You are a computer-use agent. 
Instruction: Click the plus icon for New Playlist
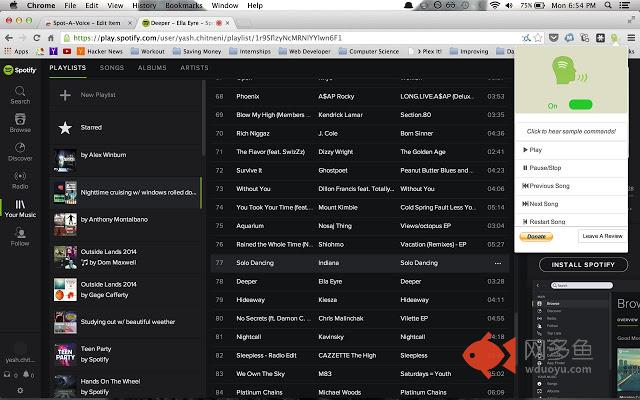65,95
